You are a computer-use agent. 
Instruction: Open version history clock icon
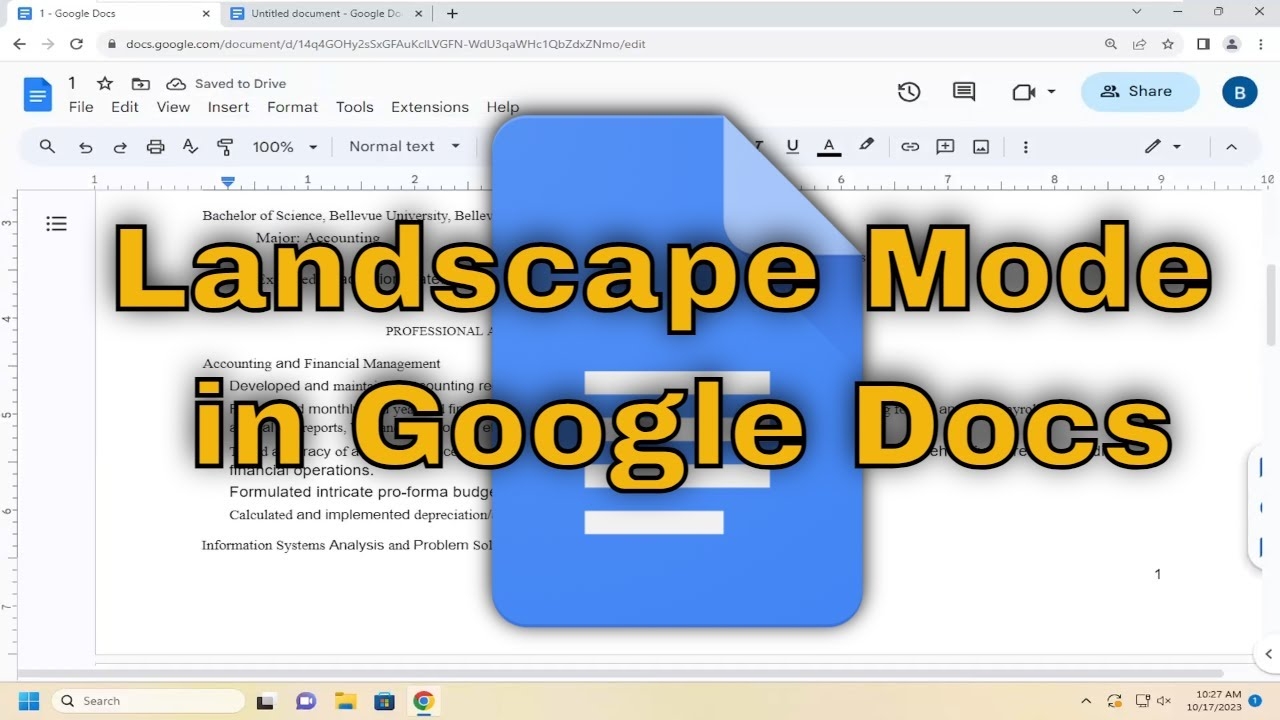(x=908, y=92)
